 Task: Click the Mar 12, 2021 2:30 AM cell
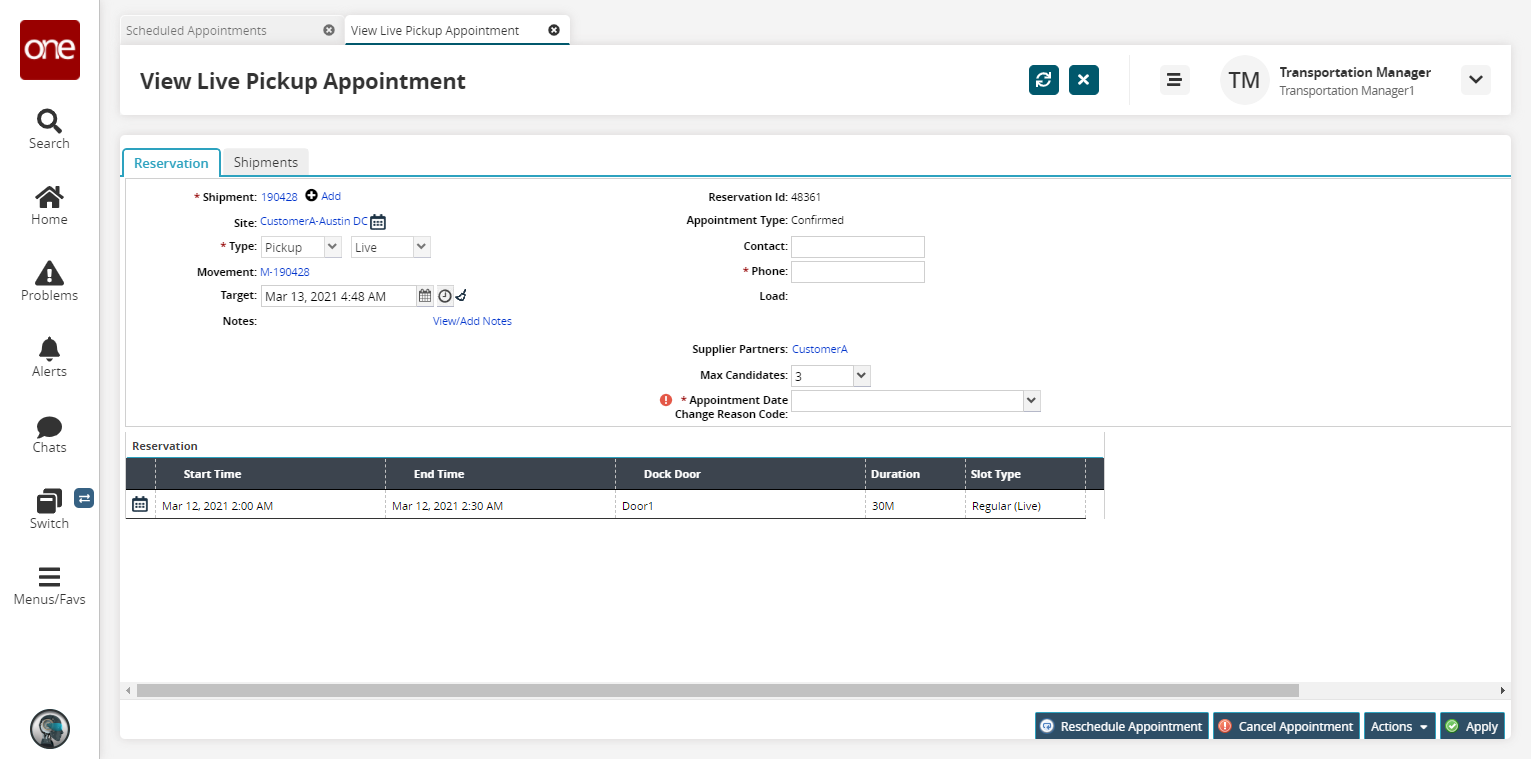tap(500, 506)
